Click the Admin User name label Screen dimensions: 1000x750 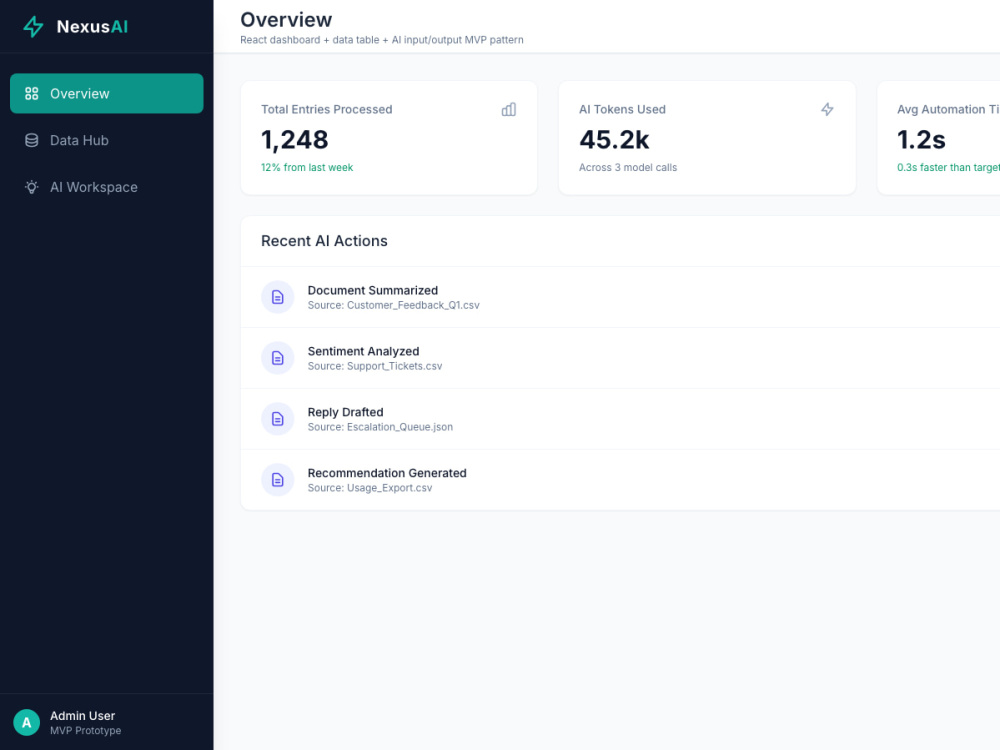82,716
